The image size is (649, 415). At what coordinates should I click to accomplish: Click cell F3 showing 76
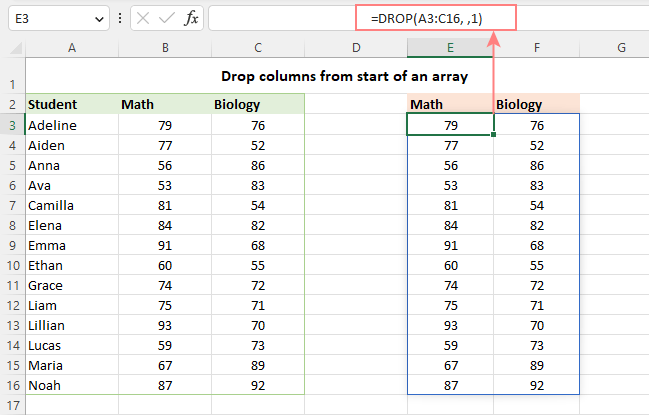tap(536, 125)
